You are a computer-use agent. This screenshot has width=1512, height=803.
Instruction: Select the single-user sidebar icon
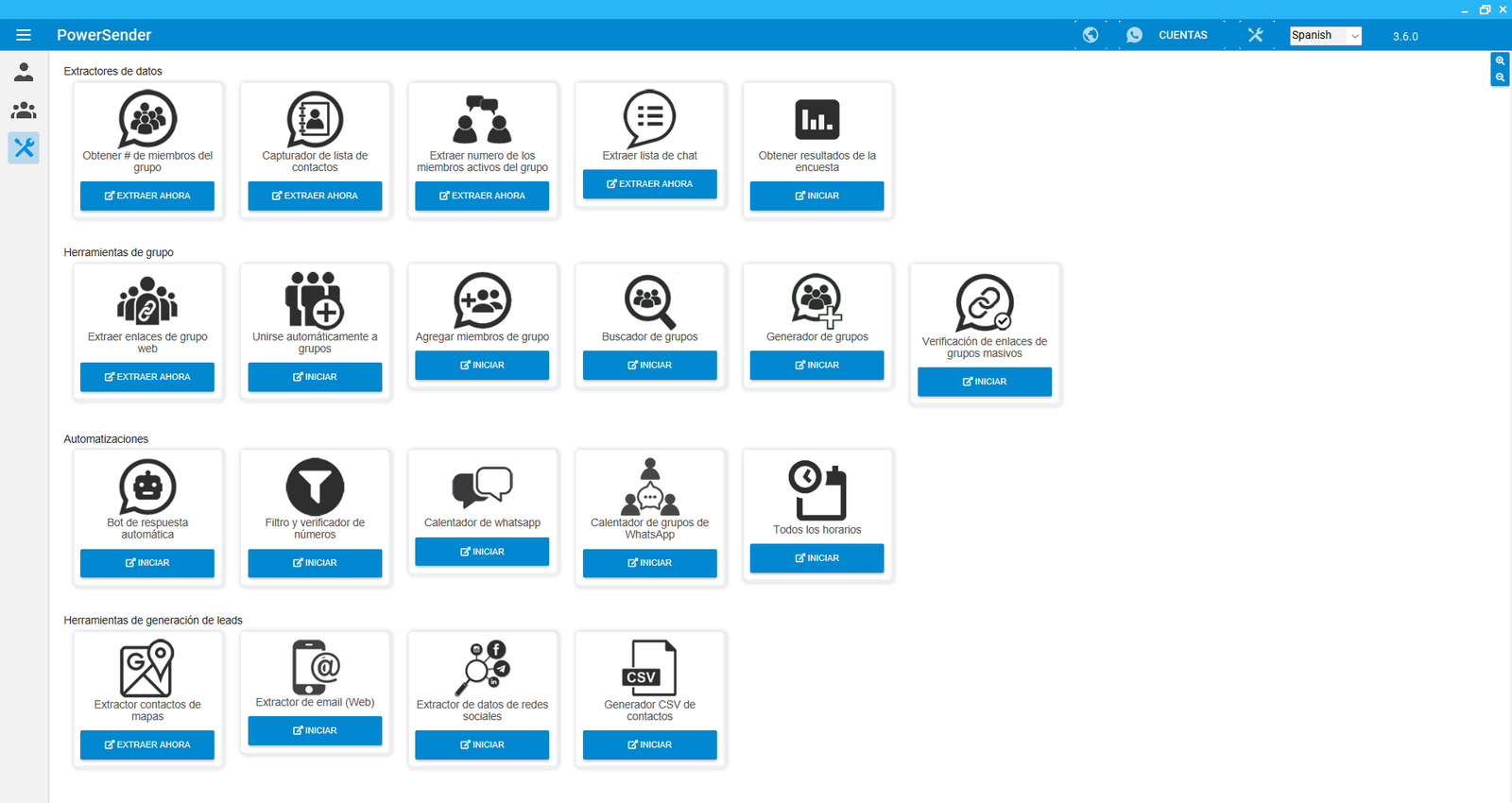(x=24, y=72)
